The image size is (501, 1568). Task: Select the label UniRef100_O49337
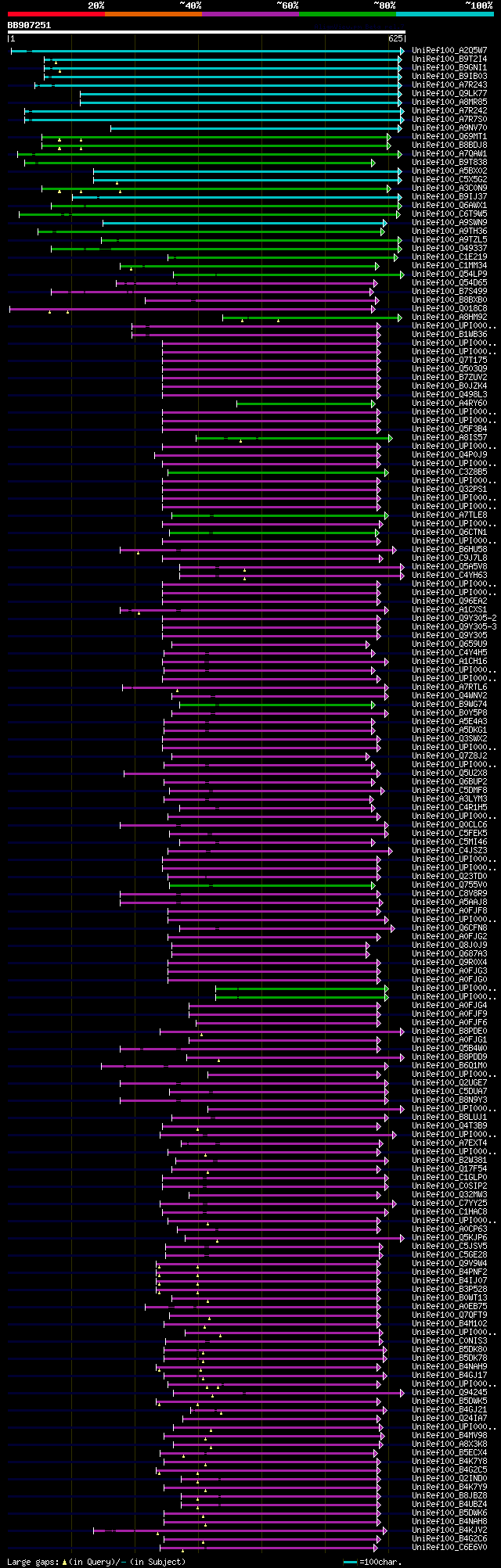click(449, 249)
